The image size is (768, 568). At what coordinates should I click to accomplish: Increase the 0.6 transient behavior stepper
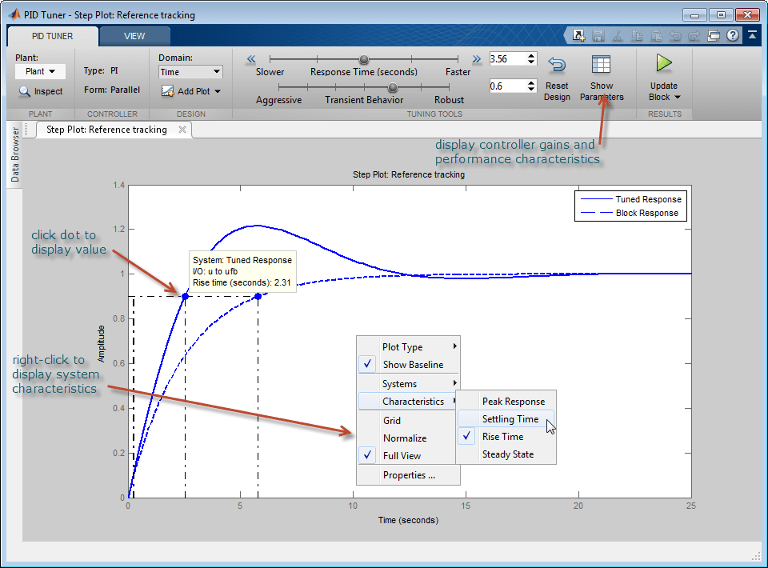[x=531, y=83]
